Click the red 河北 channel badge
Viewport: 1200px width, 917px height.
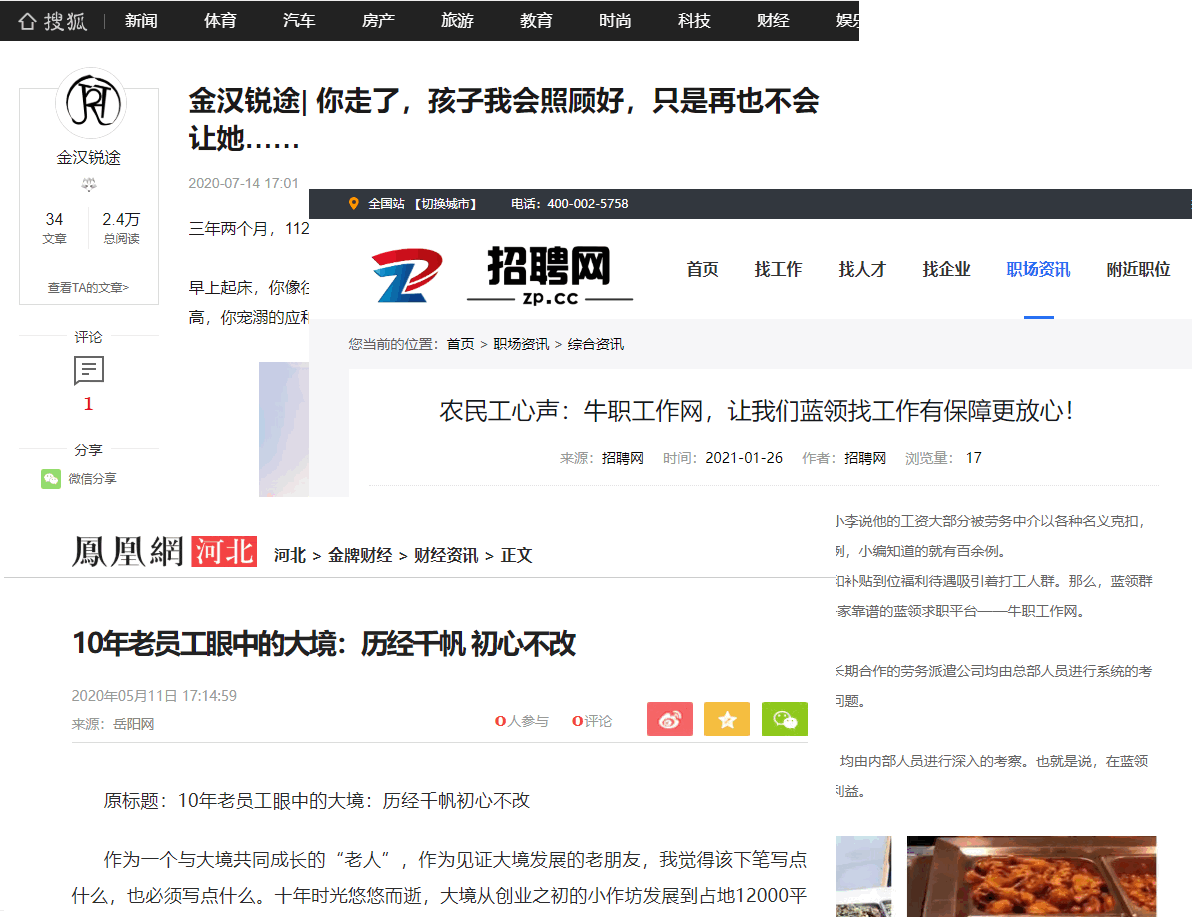[224, 552]
